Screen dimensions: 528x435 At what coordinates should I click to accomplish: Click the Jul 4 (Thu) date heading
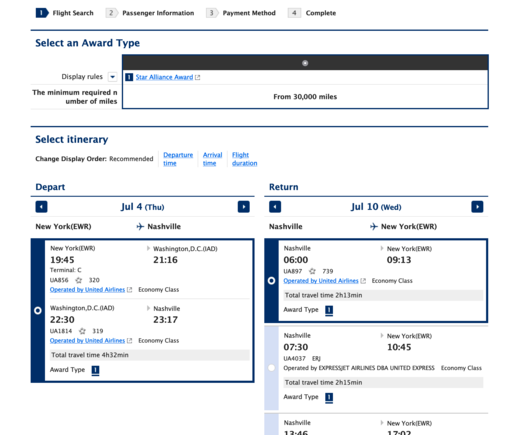pyautogui.click(x=142, y=207)
